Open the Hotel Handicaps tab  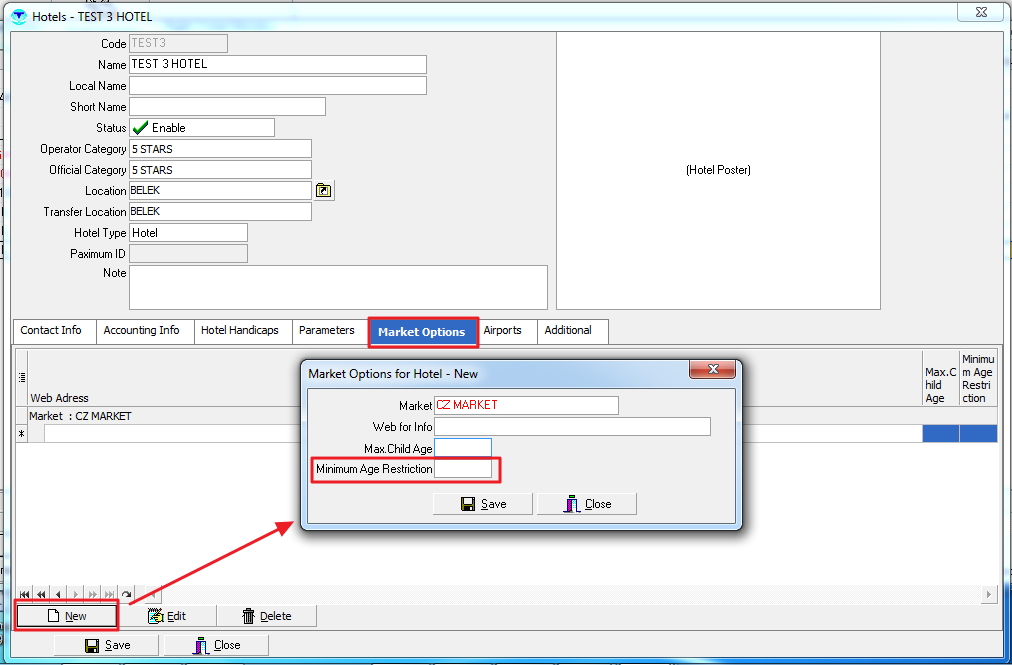(x=240, y=331)
